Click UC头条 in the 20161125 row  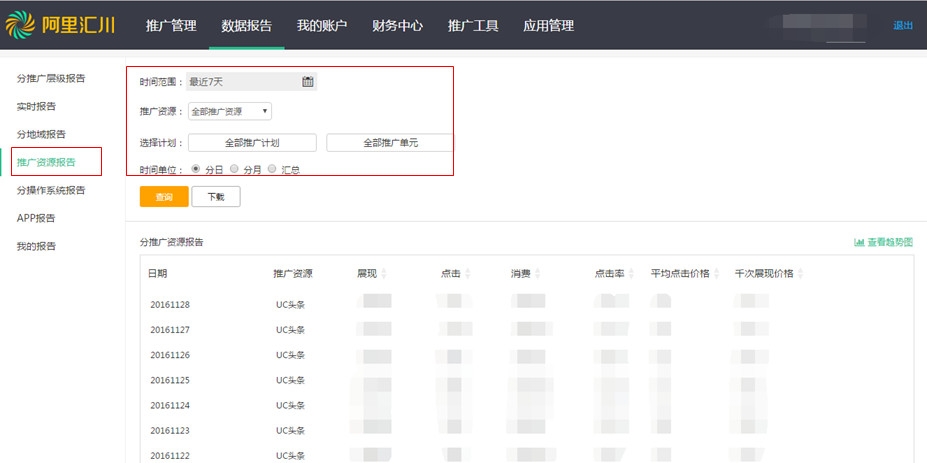290,380
